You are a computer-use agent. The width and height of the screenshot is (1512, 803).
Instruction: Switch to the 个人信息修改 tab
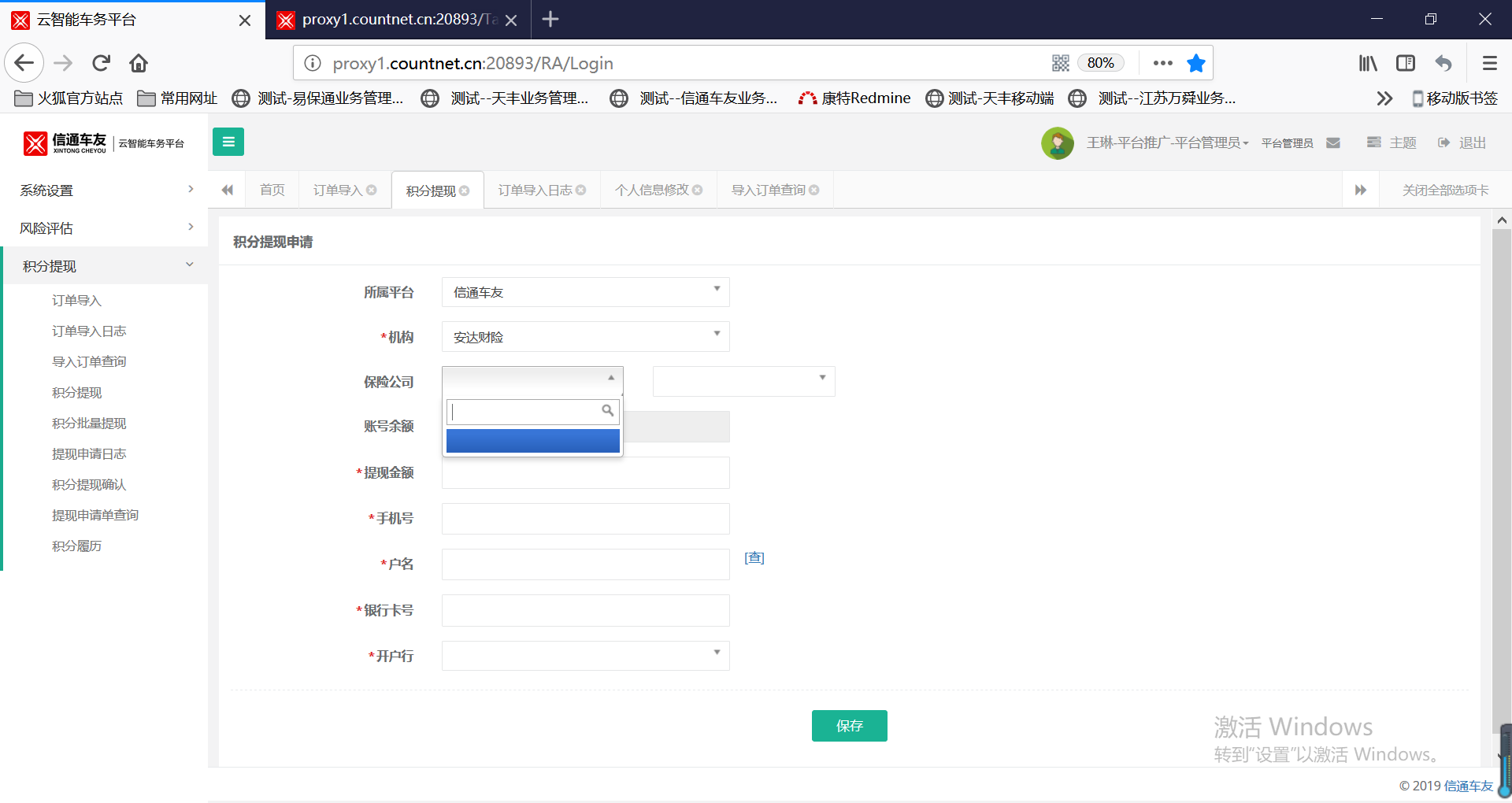click(x=651, y=190)
